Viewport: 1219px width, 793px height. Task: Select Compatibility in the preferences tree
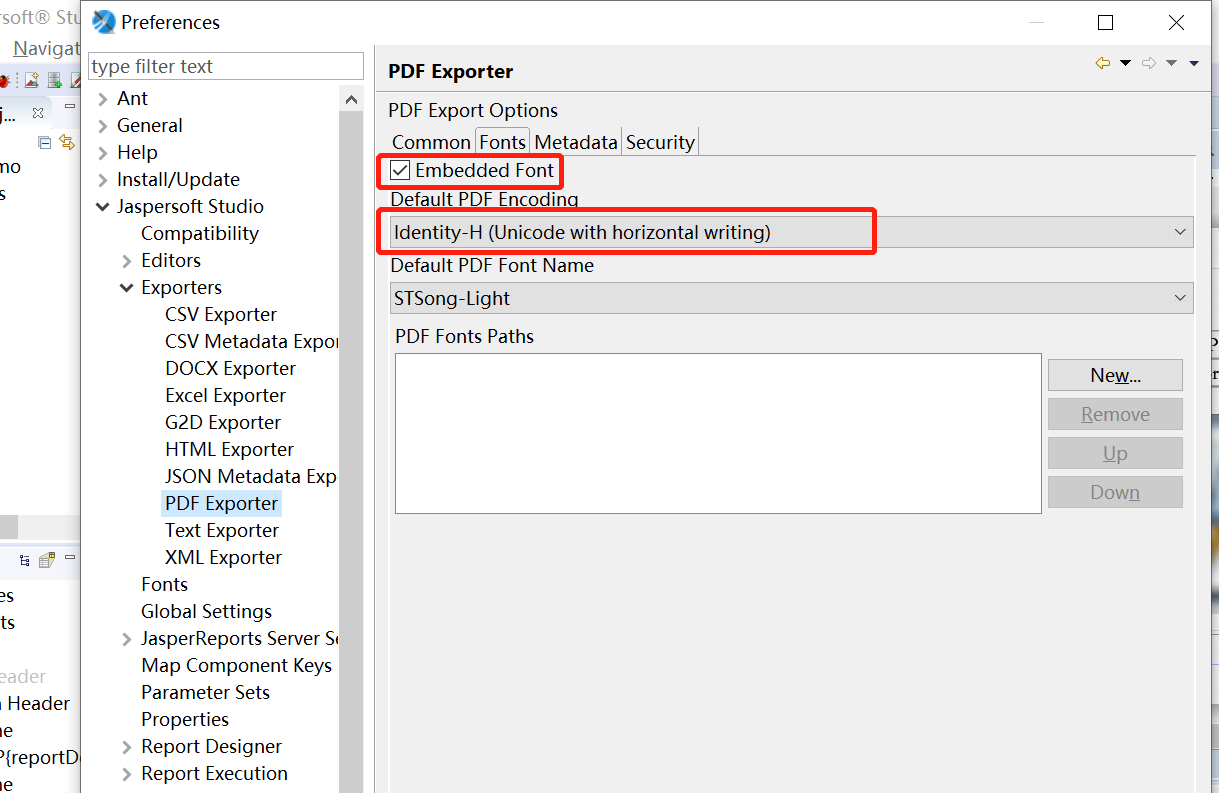pos(199,234)
